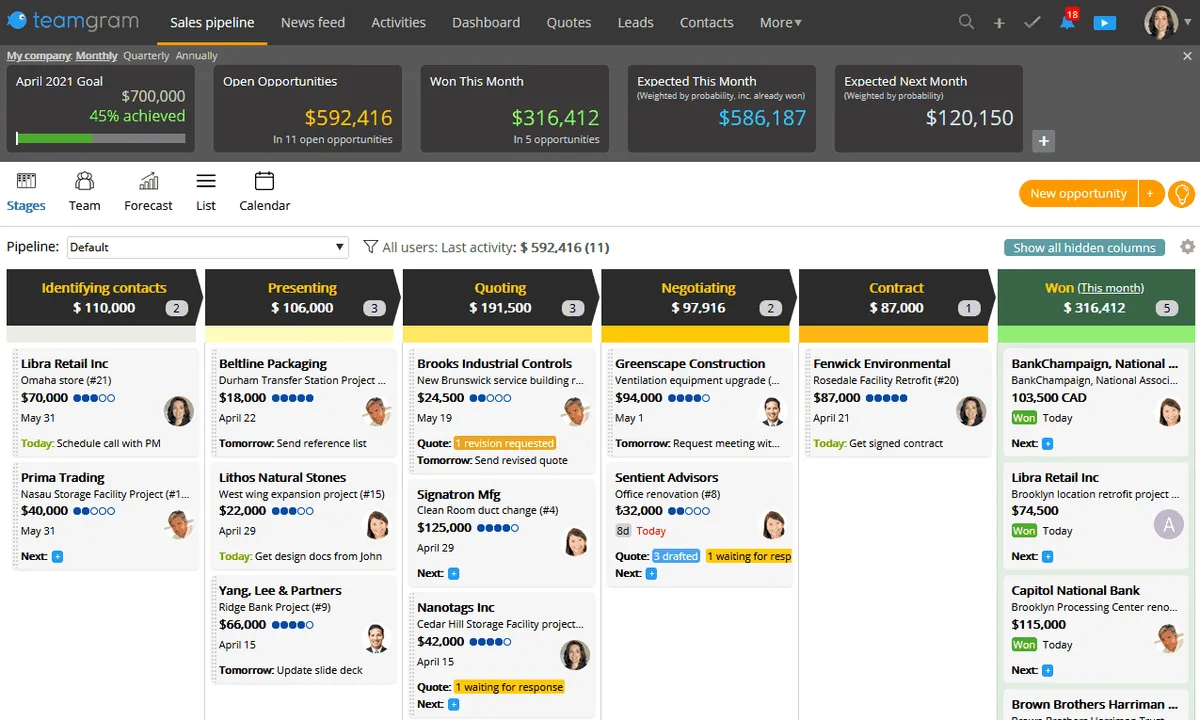Click Show all hidden columns button

pos(1084,248)
